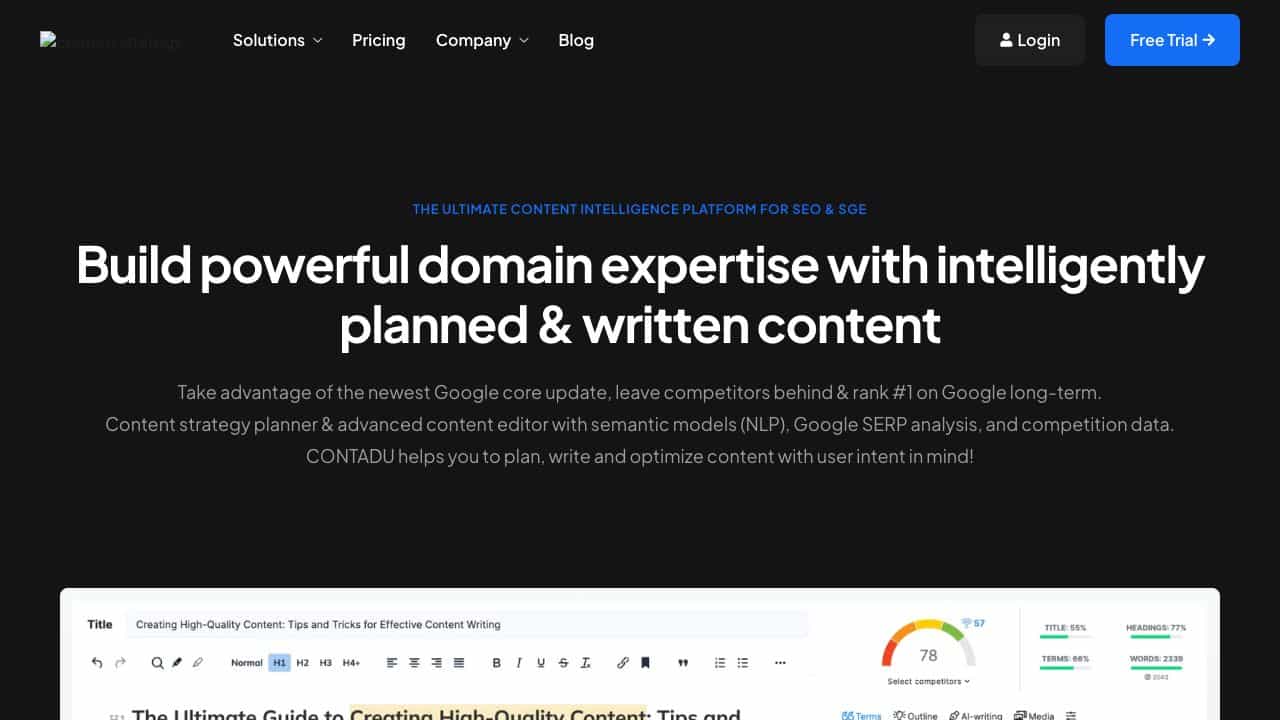Image resolution: width=1280 pixels, height=720 pixels.
Task: Justify text in the editor toolbar
Action: (x=459, y=662)
